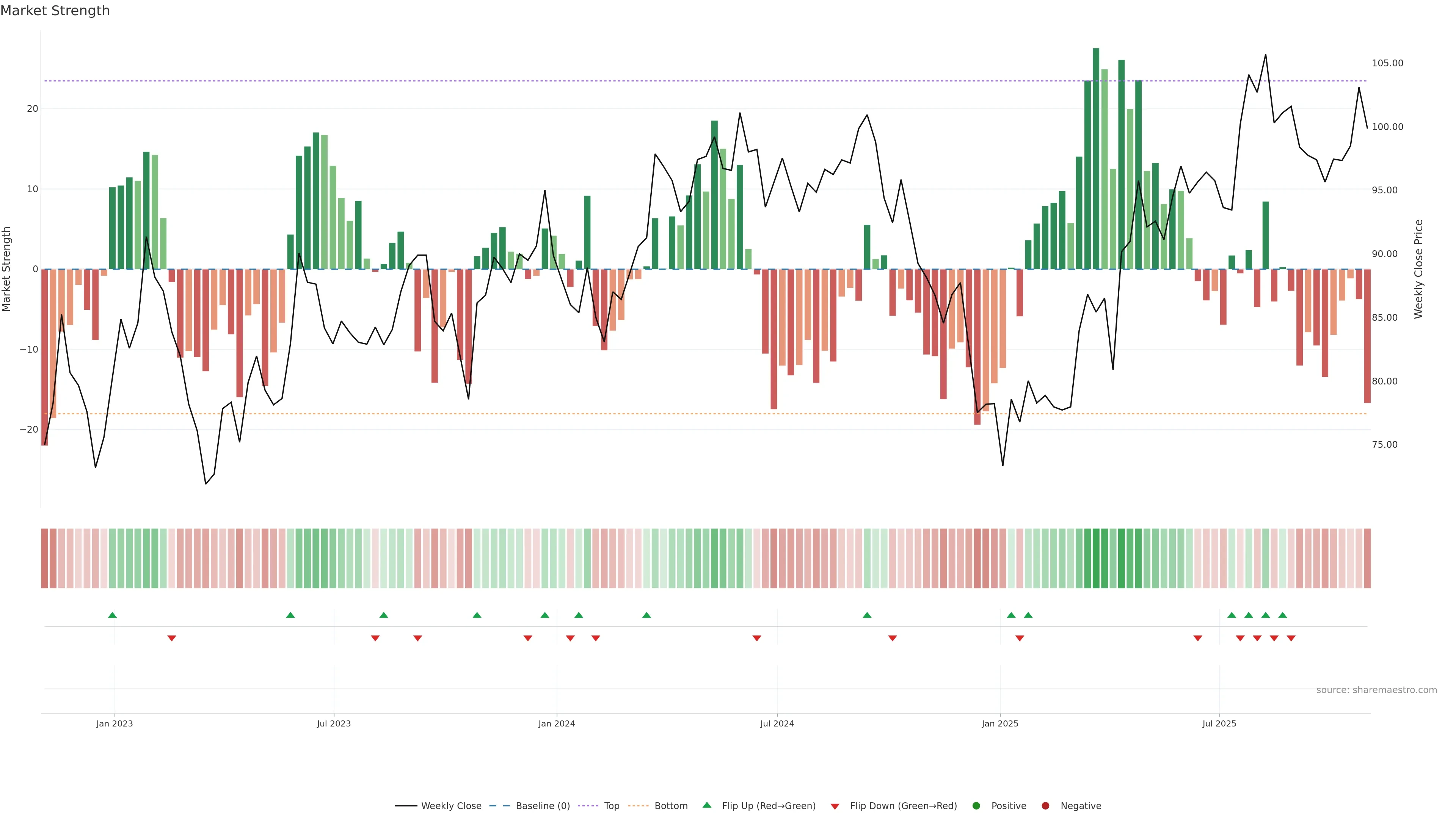Click source: sharemaestro.com text
Viewport: 1456px width, 819px height.
(x=1376, y=690)
